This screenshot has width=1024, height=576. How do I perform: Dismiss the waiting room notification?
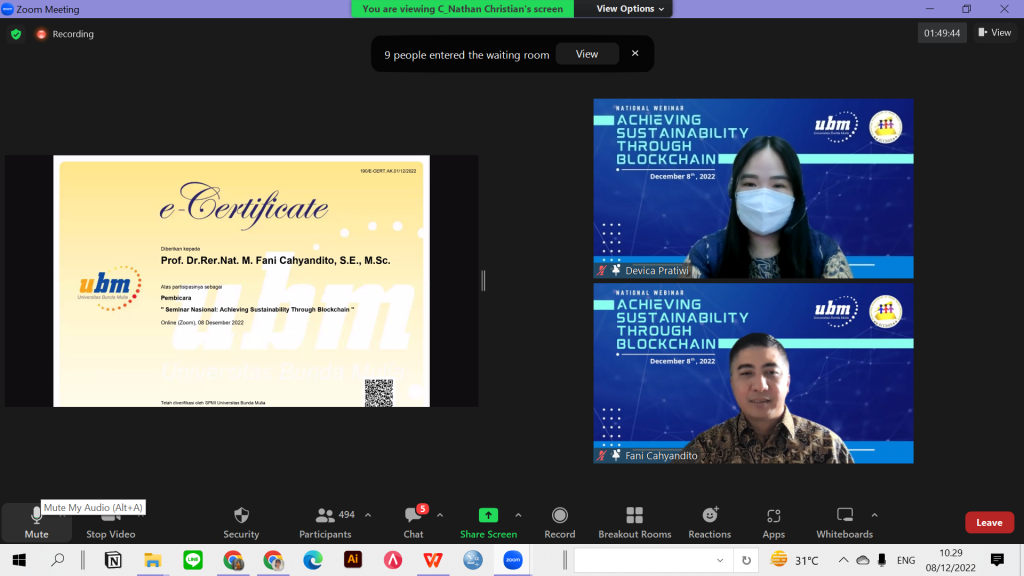(x=635, y=54)
